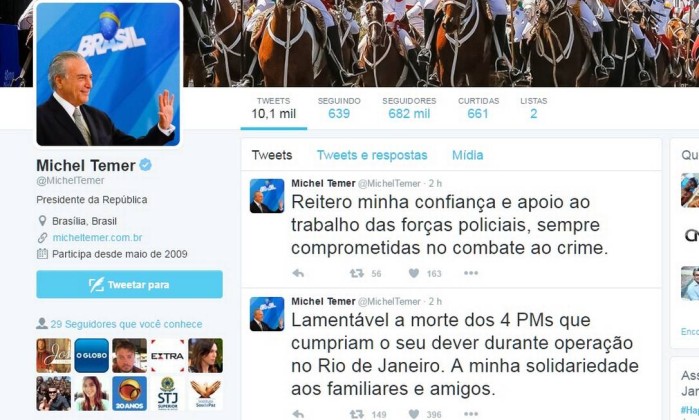This screenshot has width=699, height=420.
Task: Click the Tweetar para button
Action: 129,284
